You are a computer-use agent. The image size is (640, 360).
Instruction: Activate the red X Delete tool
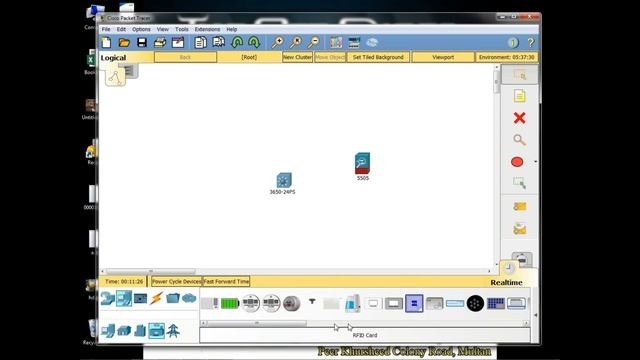519,118
